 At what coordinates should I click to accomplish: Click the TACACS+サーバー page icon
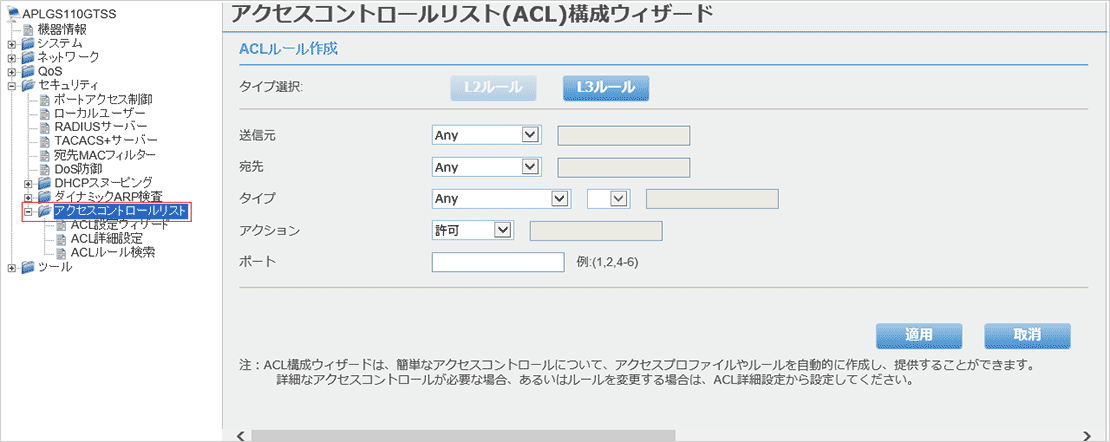pyautogui.click(x=45, y=141)
